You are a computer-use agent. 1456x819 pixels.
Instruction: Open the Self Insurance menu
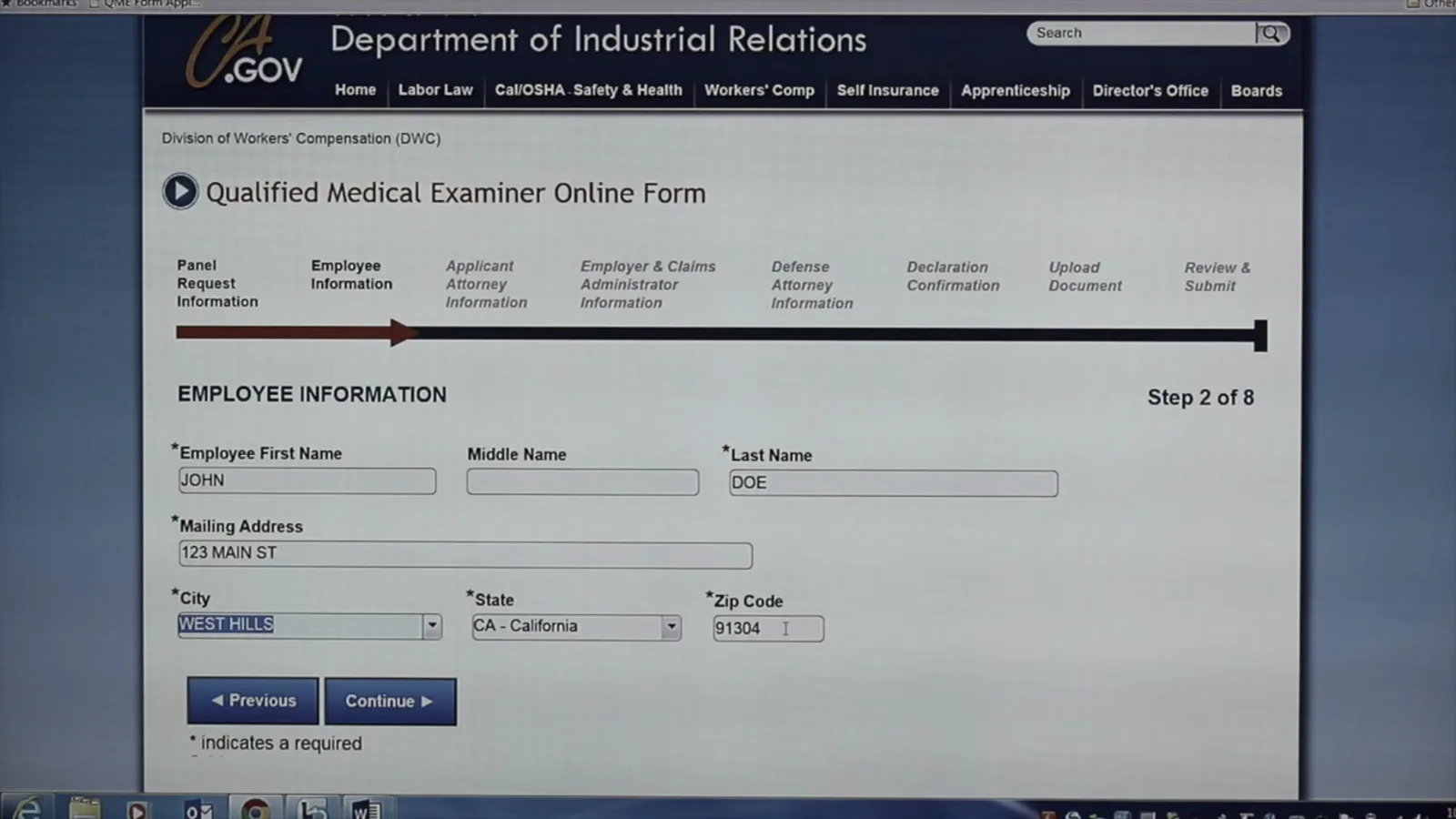887,90
